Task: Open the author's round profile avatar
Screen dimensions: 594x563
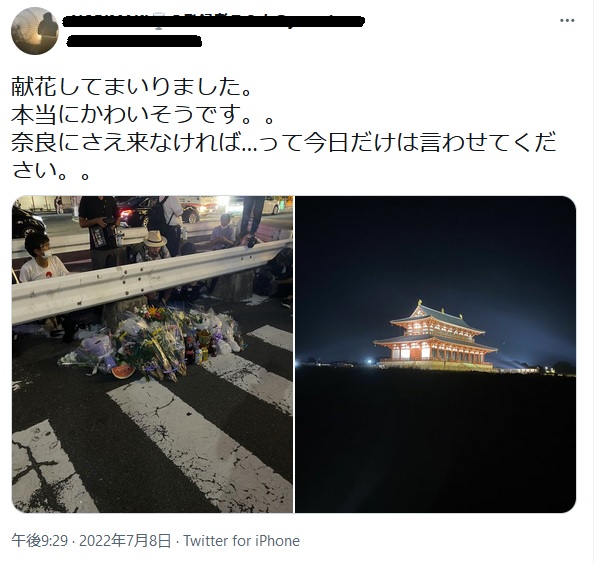Action: pos(35,31)
